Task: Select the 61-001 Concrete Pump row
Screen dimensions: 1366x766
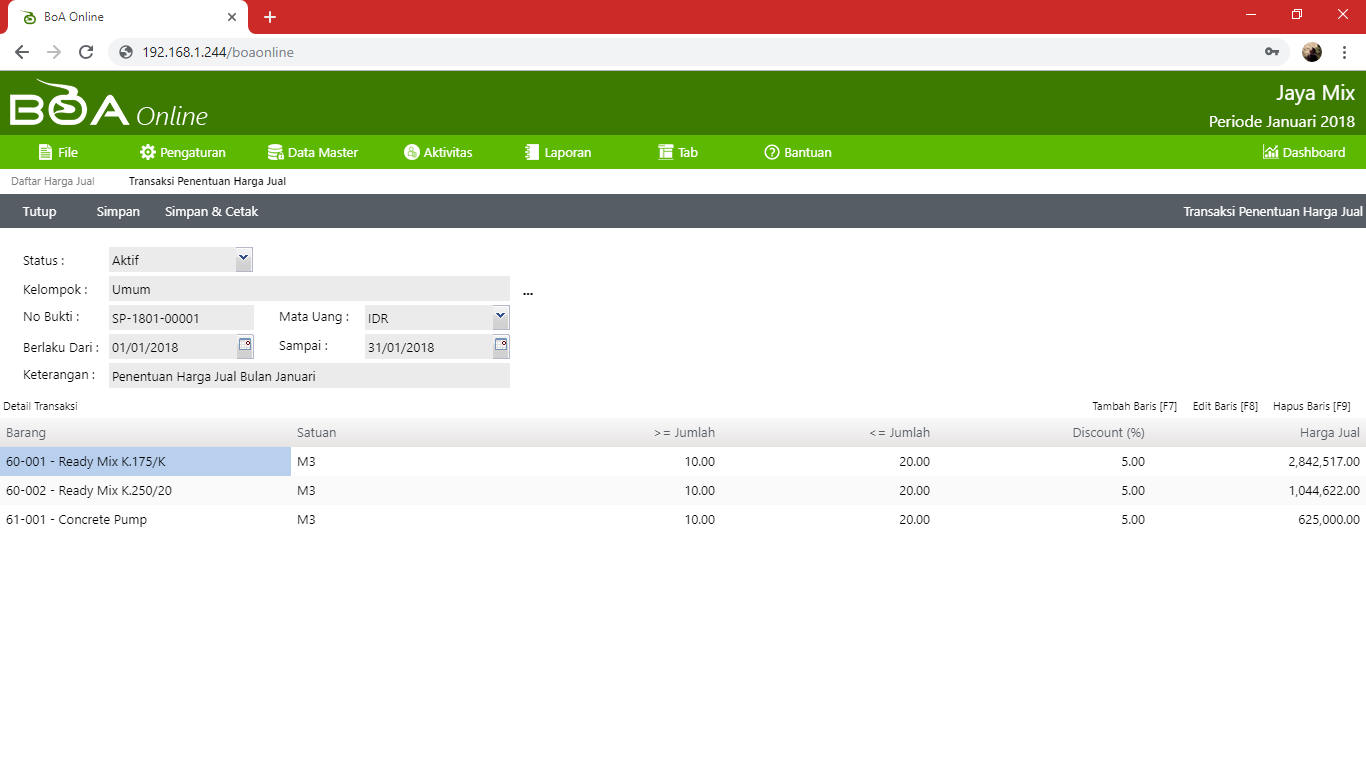Action: [x=76, y=520]
